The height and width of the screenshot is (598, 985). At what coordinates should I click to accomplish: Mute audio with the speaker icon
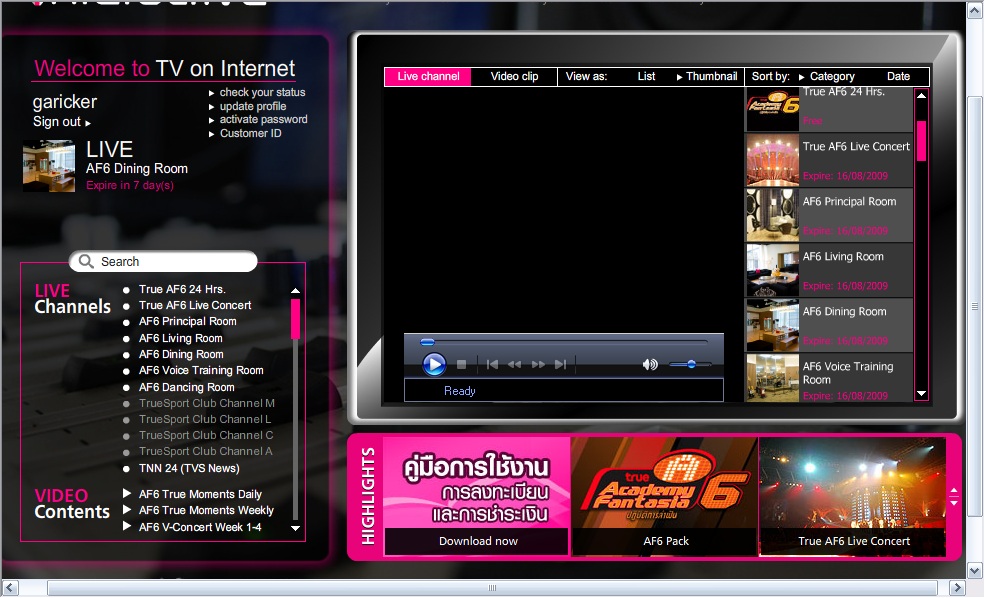[650, 364]
